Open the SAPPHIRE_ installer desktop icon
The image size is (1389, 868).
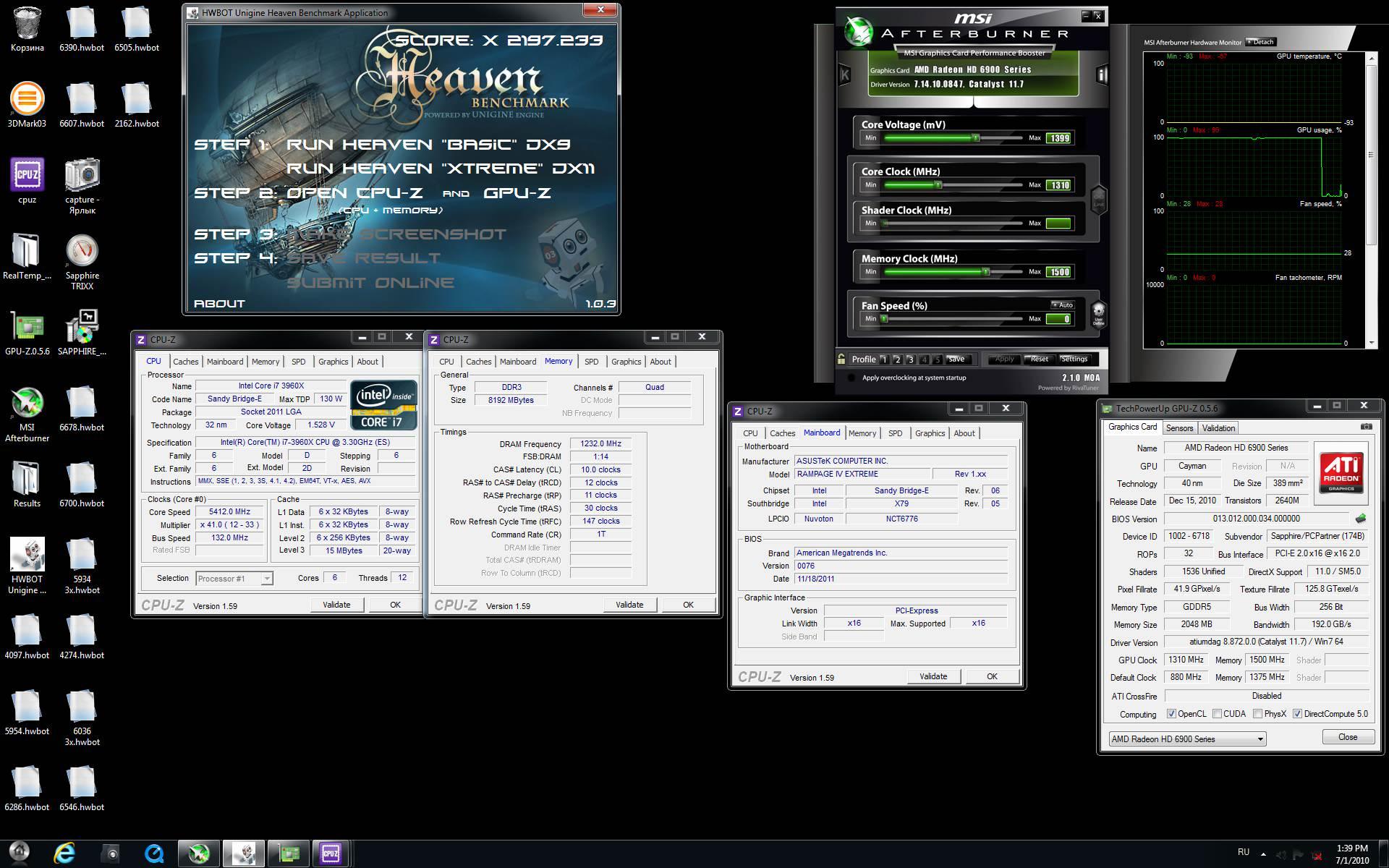pyautogui.click(x=82, y=333)
